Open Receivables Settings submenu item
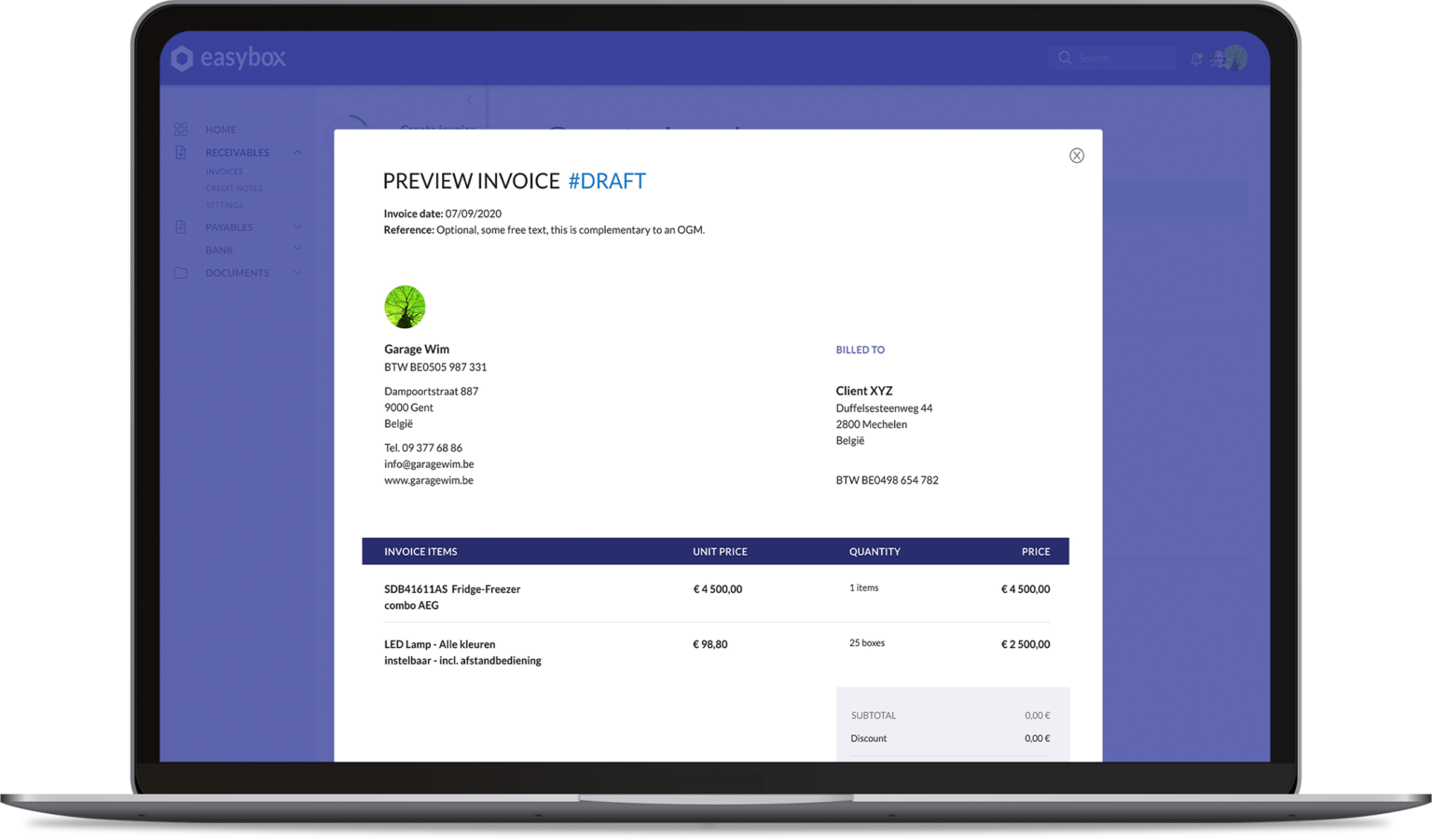Image resolution: width=1432 pixels, height=840 pixels. click(225, 205)
